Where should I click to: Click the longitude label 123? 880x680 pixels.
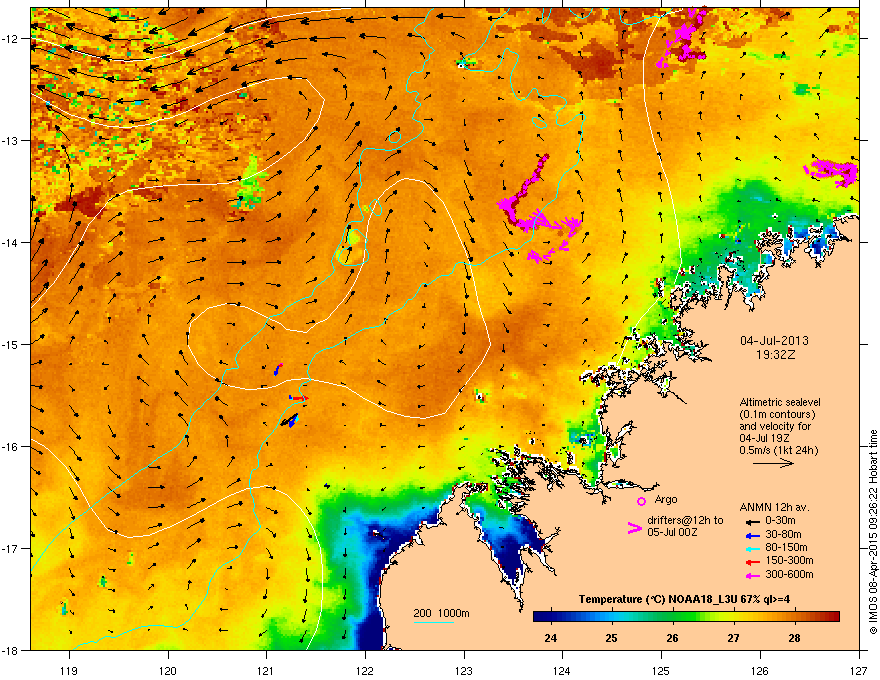(x=464, y=670)
